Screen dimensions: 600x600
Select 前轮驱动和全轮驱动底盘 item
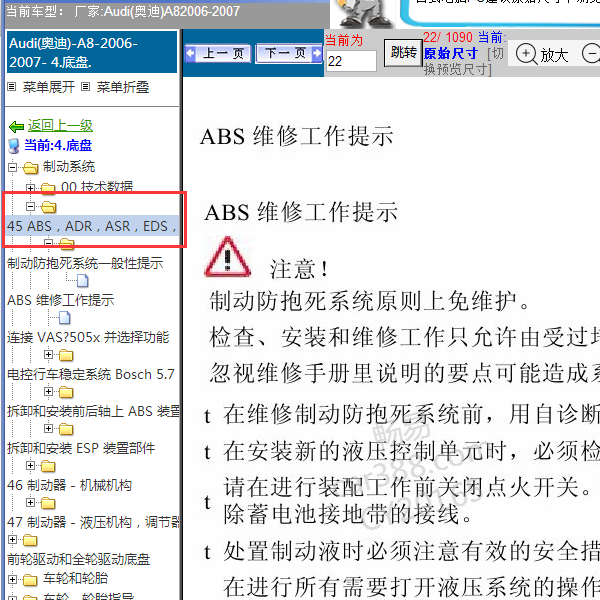(x=78, y=559)
